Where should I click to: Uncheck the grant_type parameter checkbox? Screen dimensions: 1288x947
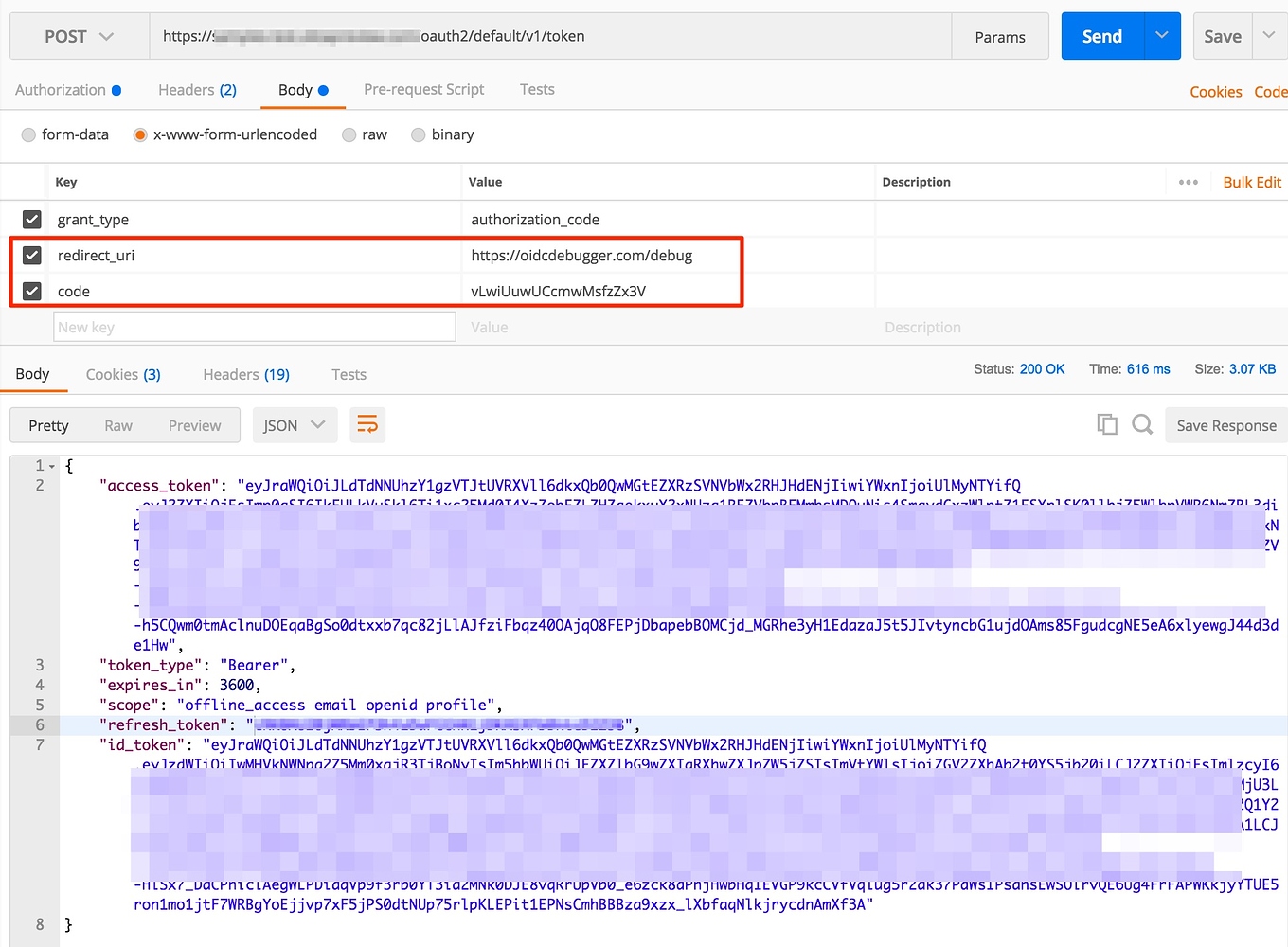[x=31, y=219]
